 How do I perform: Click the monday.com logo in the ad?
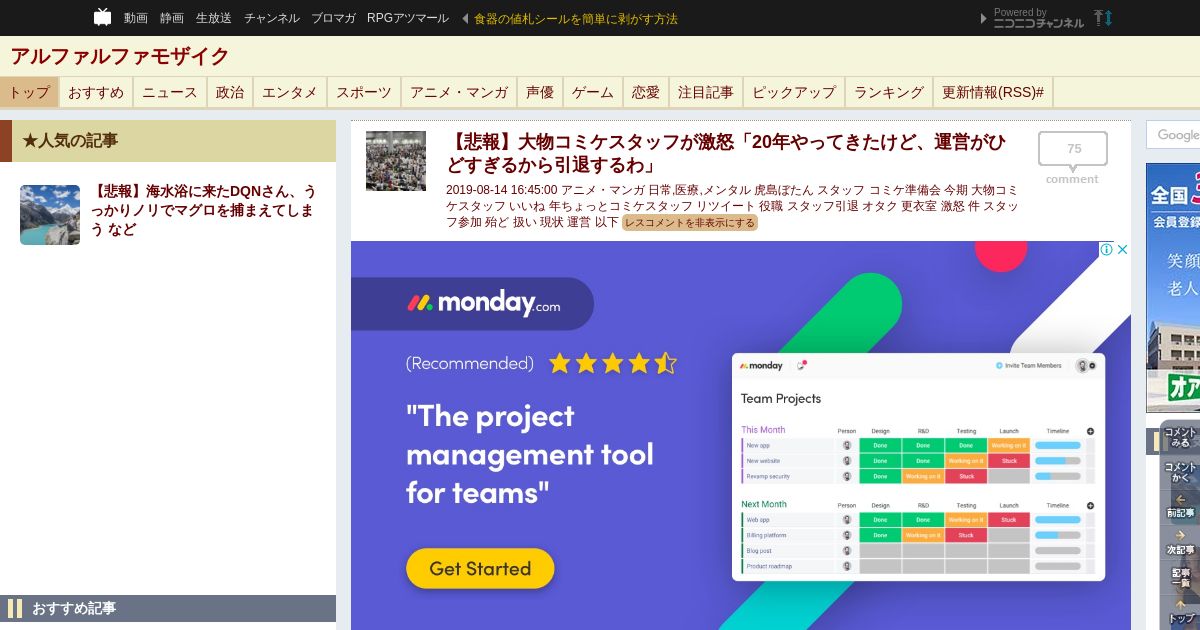click(x=483, y=303)
